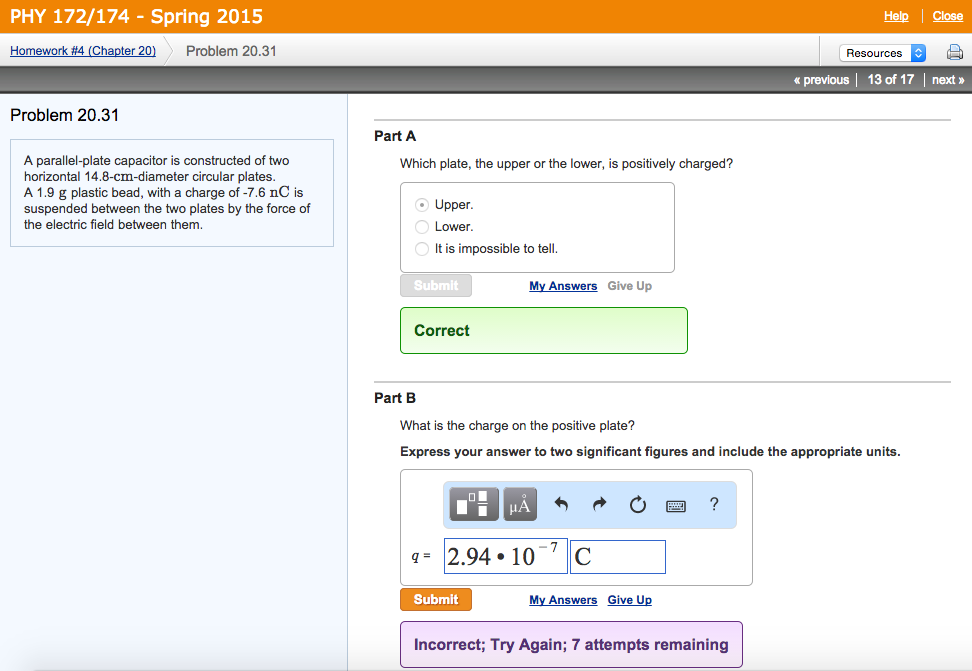
Task: Go to the next problem
Action: [x=947, y=80]
